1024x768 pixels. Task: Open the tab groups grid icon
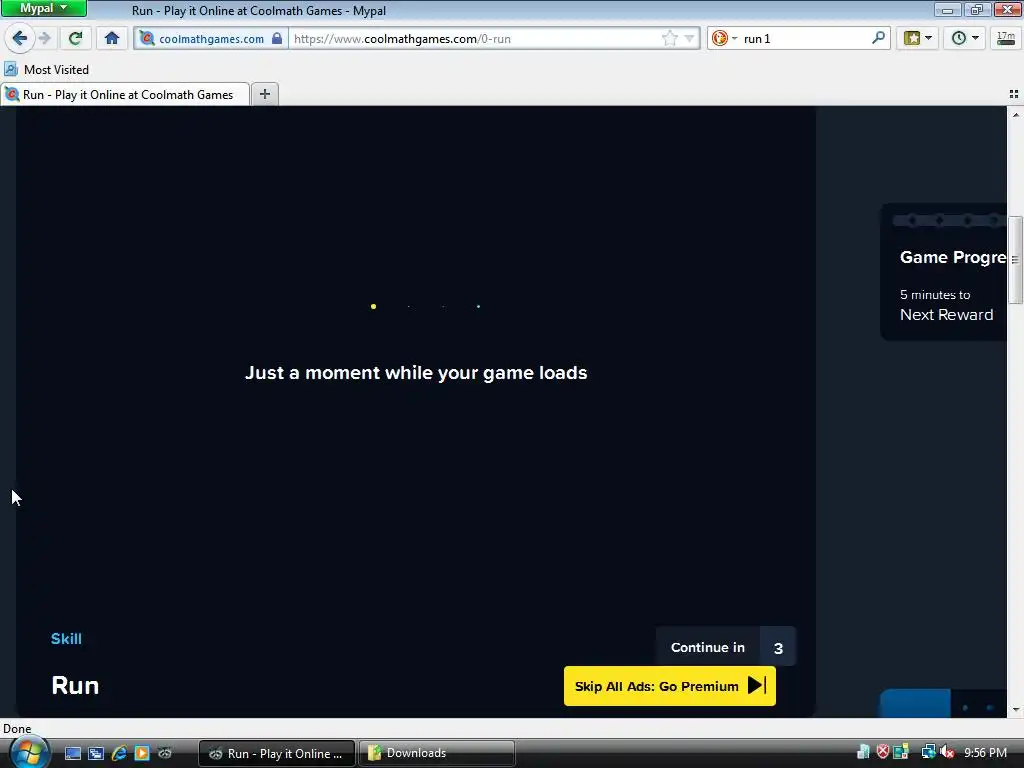coord(1014,94)
